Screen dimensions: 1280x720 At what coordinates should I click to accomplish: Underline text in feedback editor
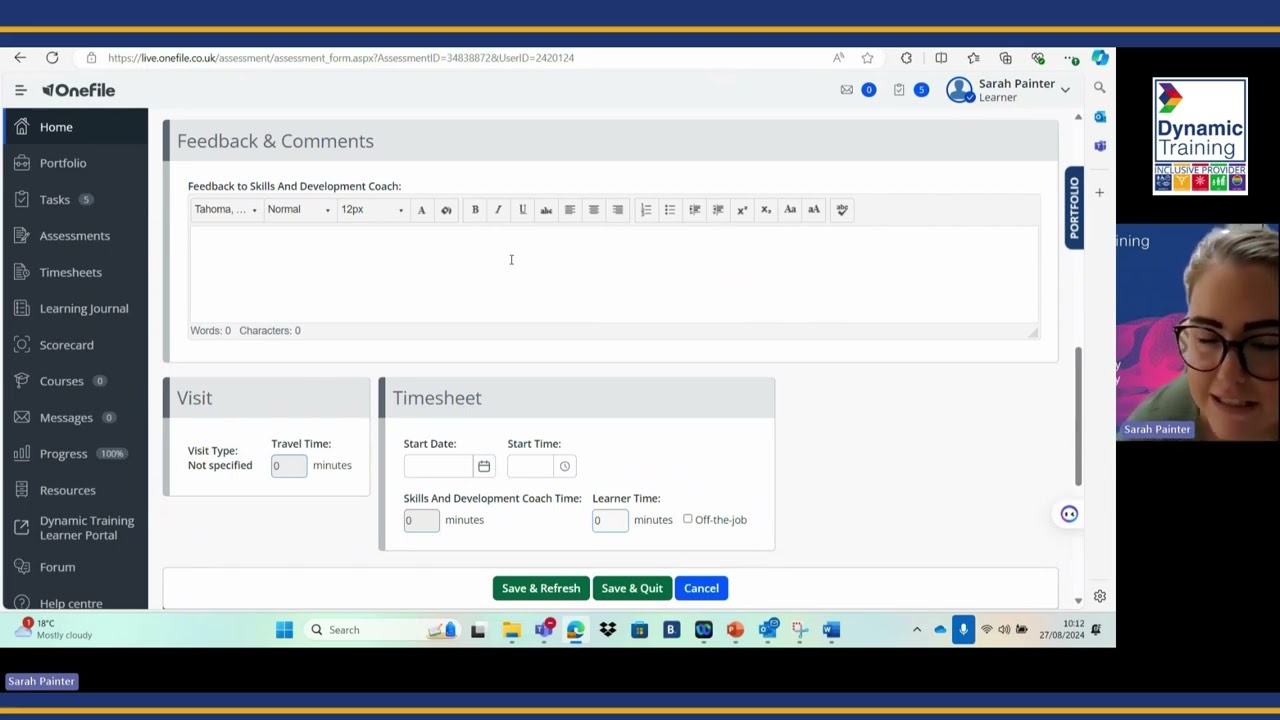522,210
